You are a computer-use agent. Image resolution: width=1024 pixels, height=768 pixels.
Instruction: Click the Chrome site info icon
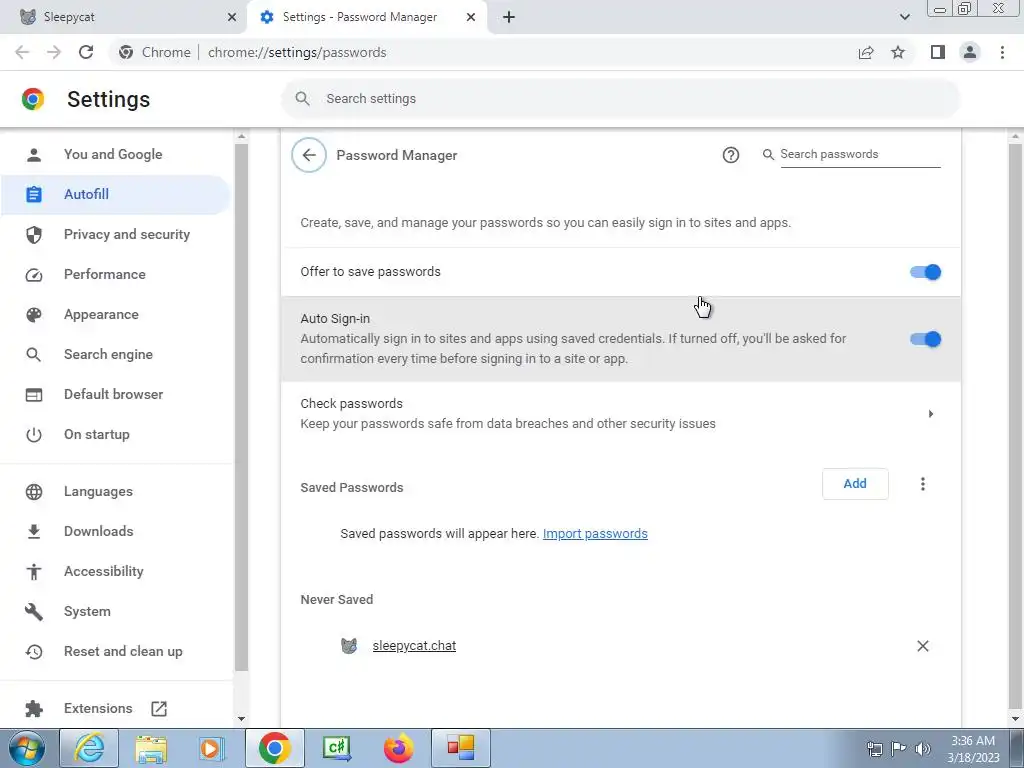click(x=127, y=52)
